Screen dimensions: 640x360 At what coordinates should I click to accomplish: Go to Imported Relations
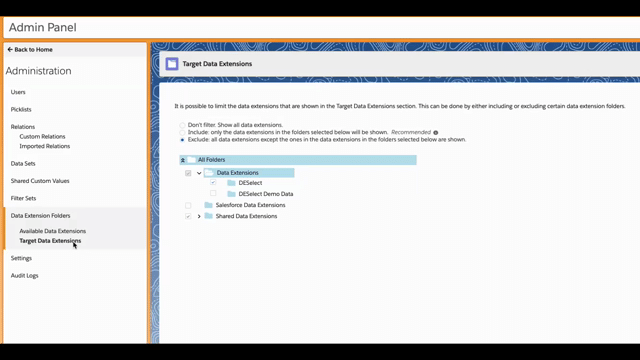45,146
